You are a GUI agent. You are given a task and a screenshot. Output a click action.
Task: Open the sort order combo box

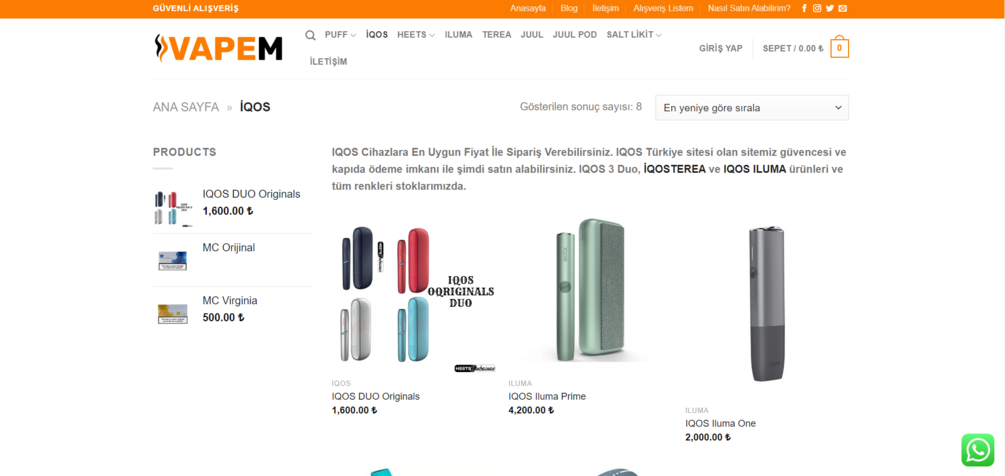coord(752,108)
